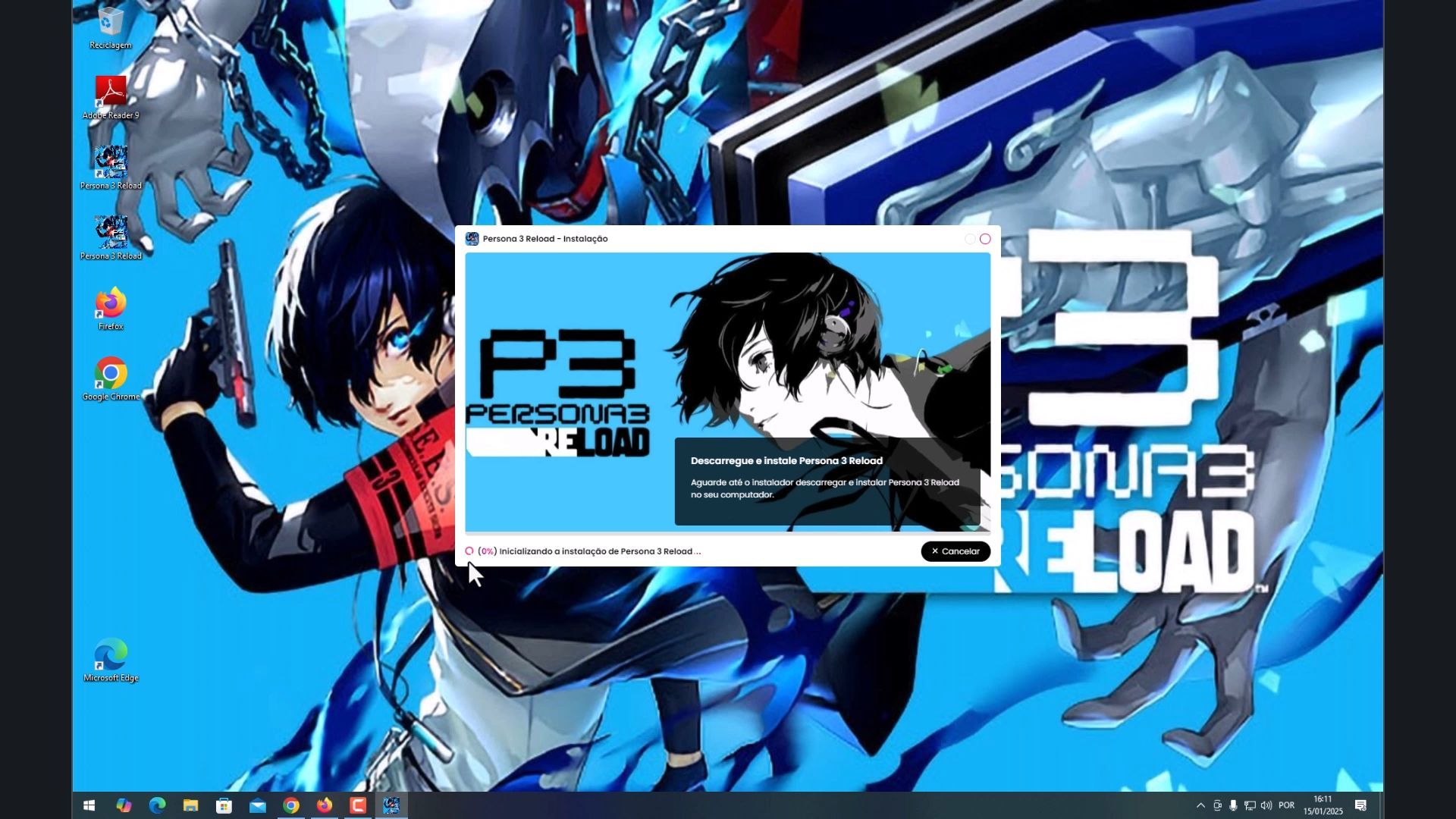Open the clock showing 16:11 15/01/2025
The image size is (1456, 819).
(x=1323, y=805)
